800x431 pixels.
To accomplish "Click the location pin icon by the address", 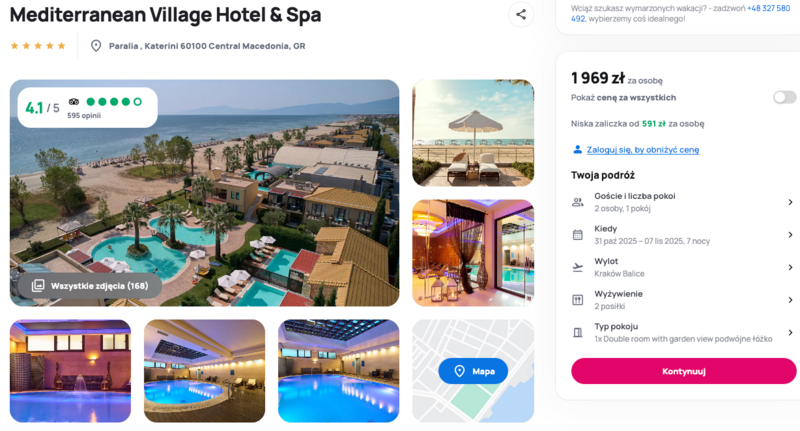I will (95, 46).
